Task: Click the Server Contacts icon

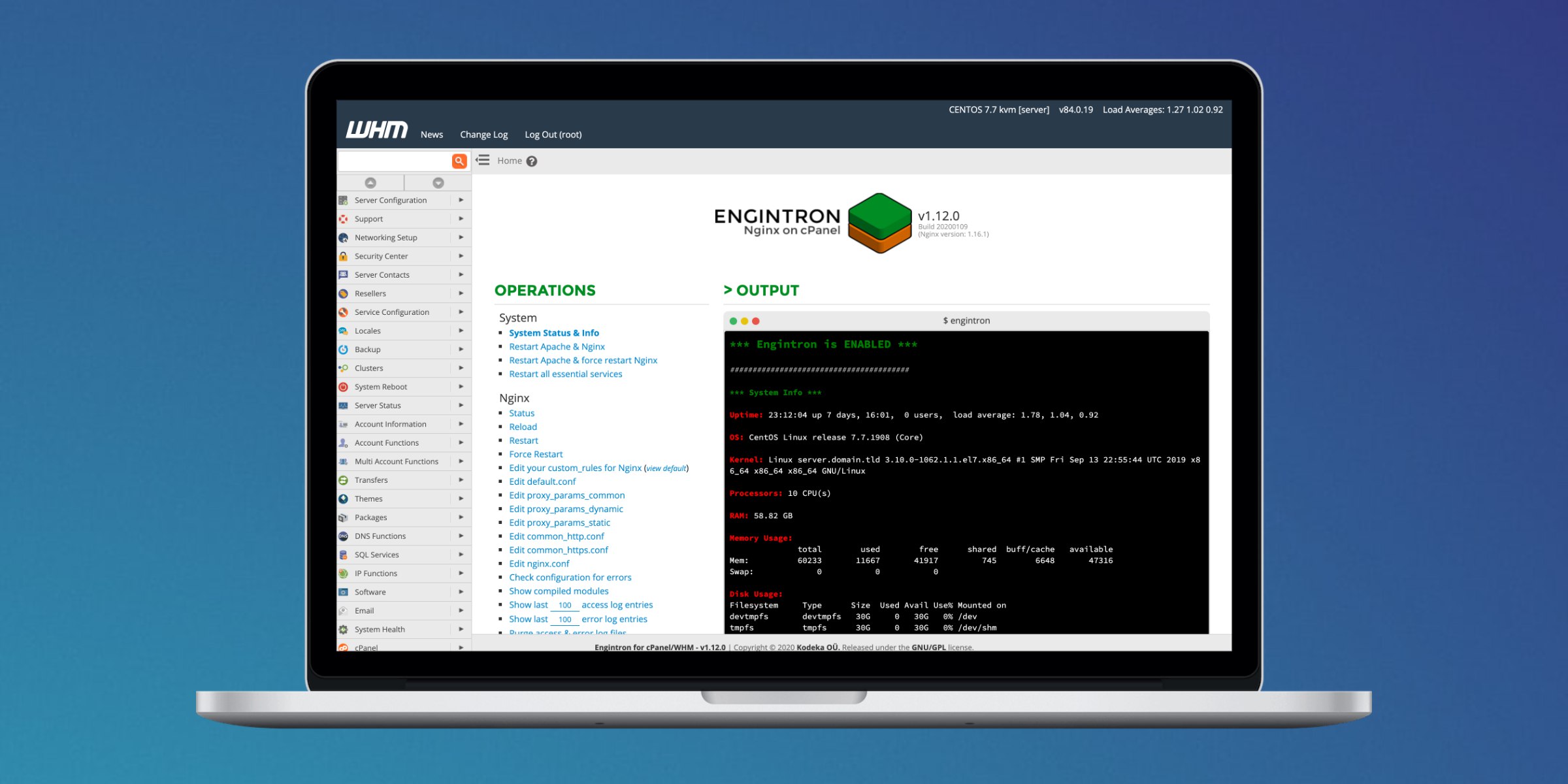Action: pos(343,275)
